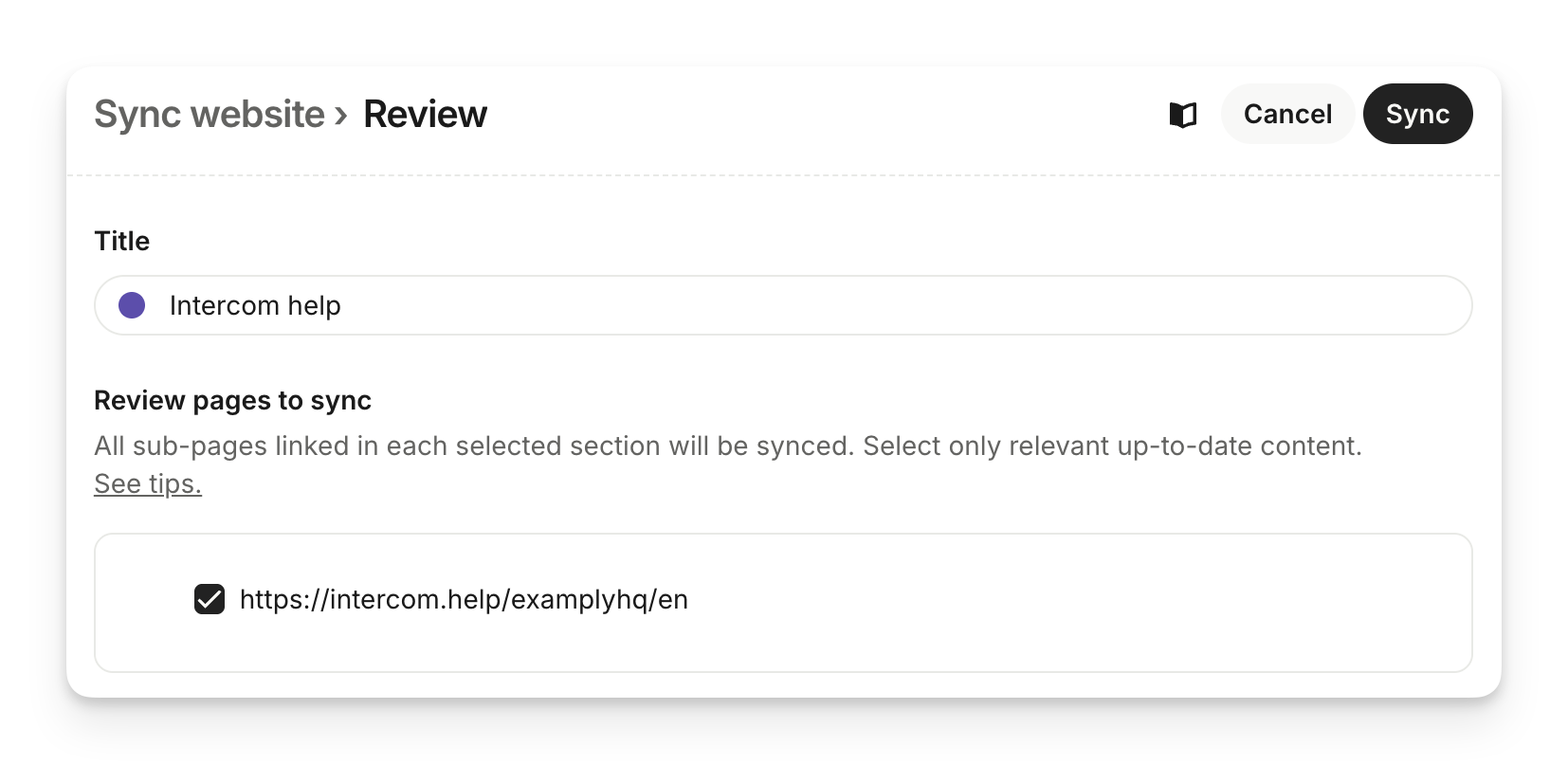Screen dimensions: 1568x764
Task: Click the Sync button
Action: (x=1417, y=115)
